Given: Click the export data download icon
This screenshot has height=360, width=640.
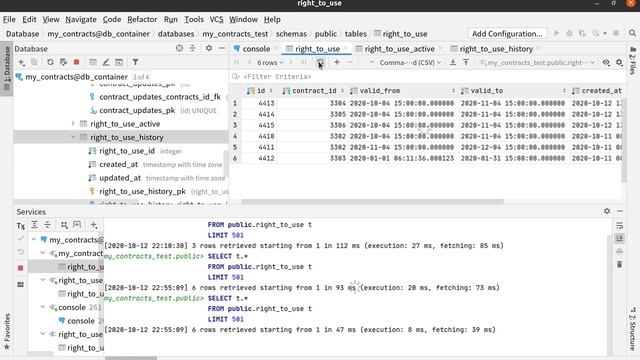Looking at the screenshot, I should (453, 62).
